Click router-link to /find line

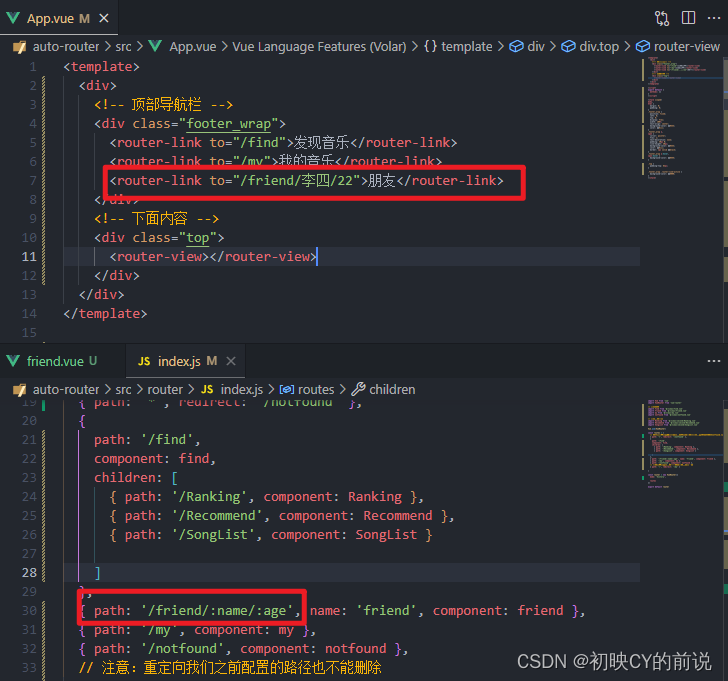(283, 143)
